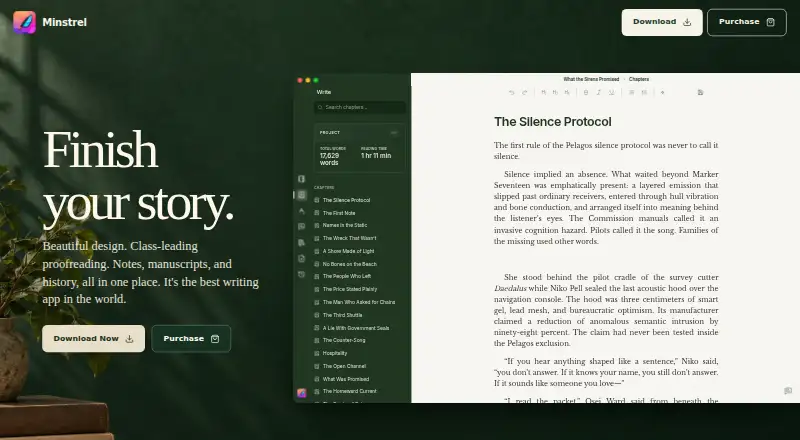Open chapter A Lie With Government Seals
Image resolution: width=800 pixels, height=440 pixels.
coord(359,329)
